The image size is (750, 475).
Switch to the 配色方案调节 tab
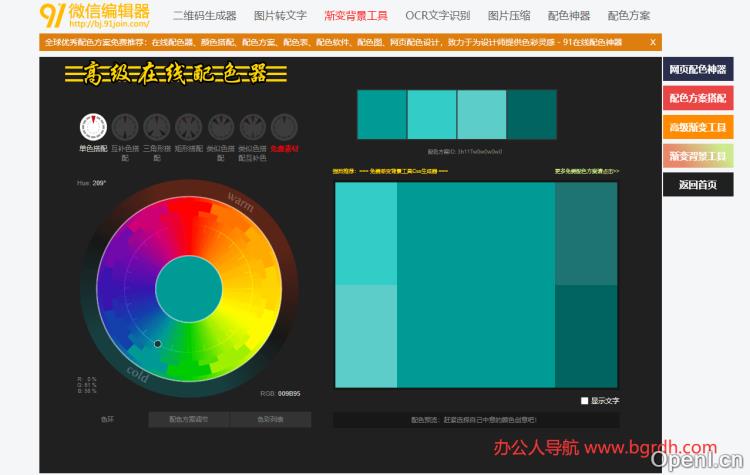click(189, 420)
